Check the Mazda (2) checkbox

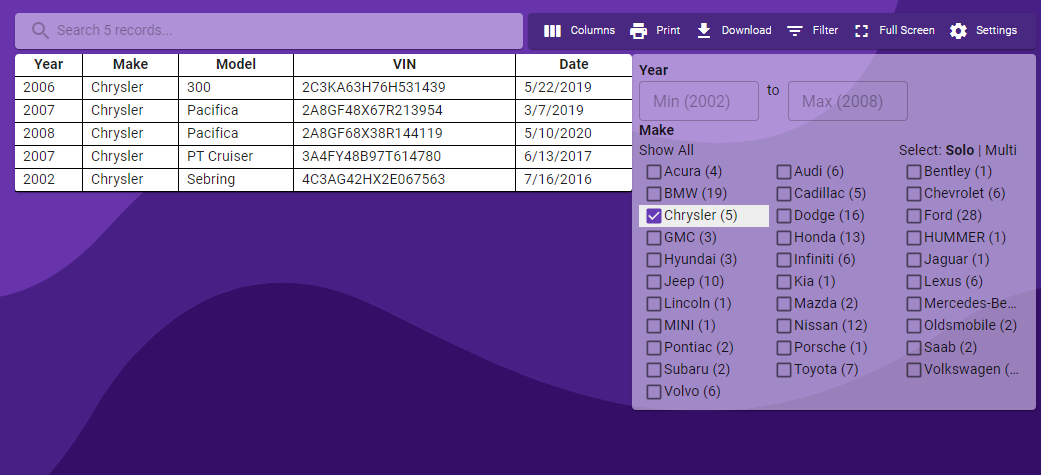click(x=784, y=304)
